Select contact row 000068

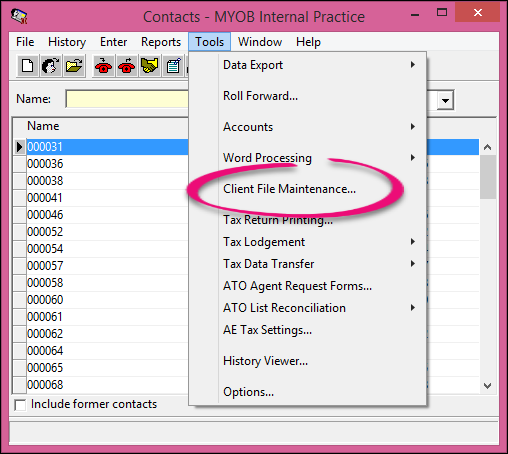pyautogui.click(x=107, y=385)
